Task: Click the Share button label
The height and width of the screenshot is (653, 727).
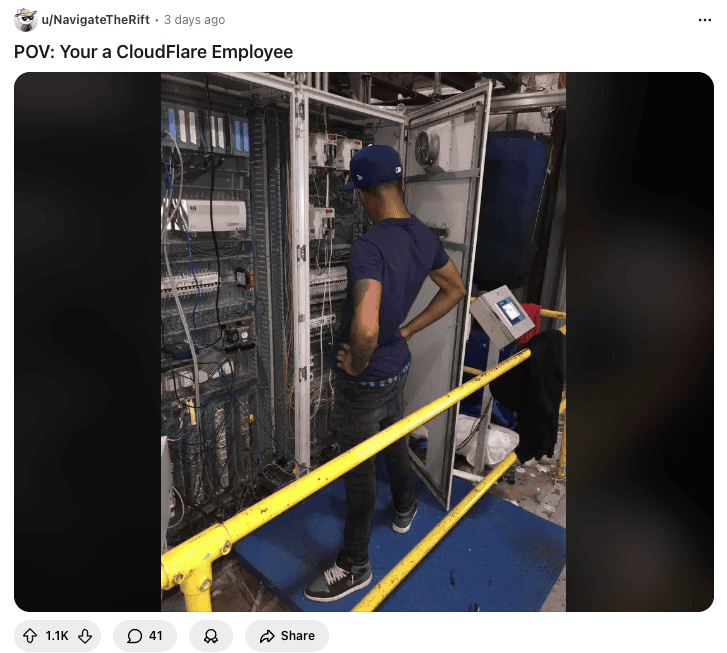Action: point(298,635)
